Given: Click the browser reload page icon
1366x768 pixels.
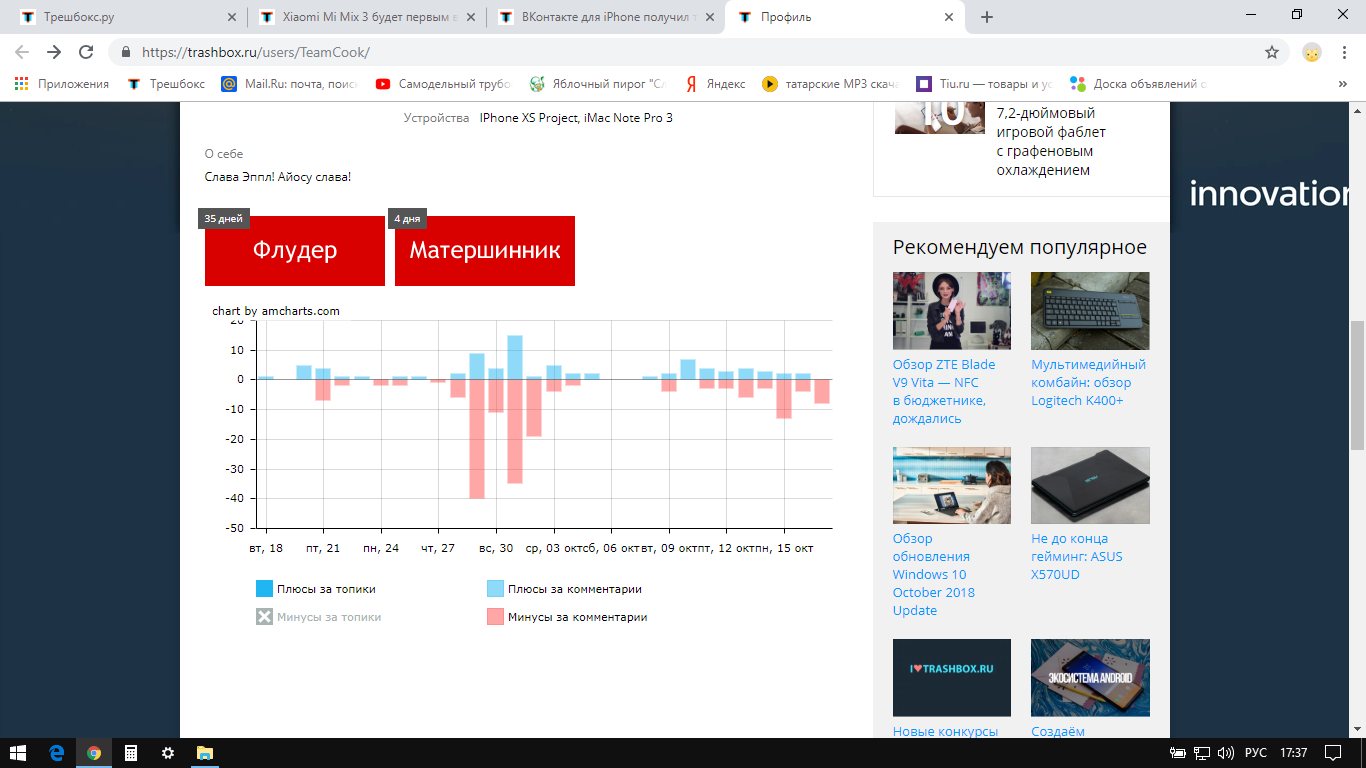Looking at the screenshot, I should coord(86,52).
